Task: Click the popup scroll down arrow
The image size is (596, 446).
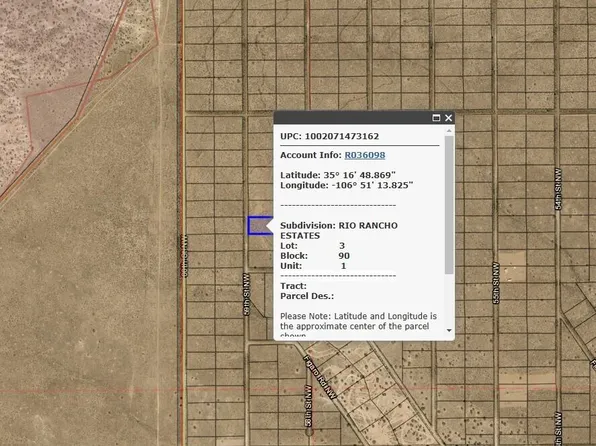Action: click(x=449, y=330)
